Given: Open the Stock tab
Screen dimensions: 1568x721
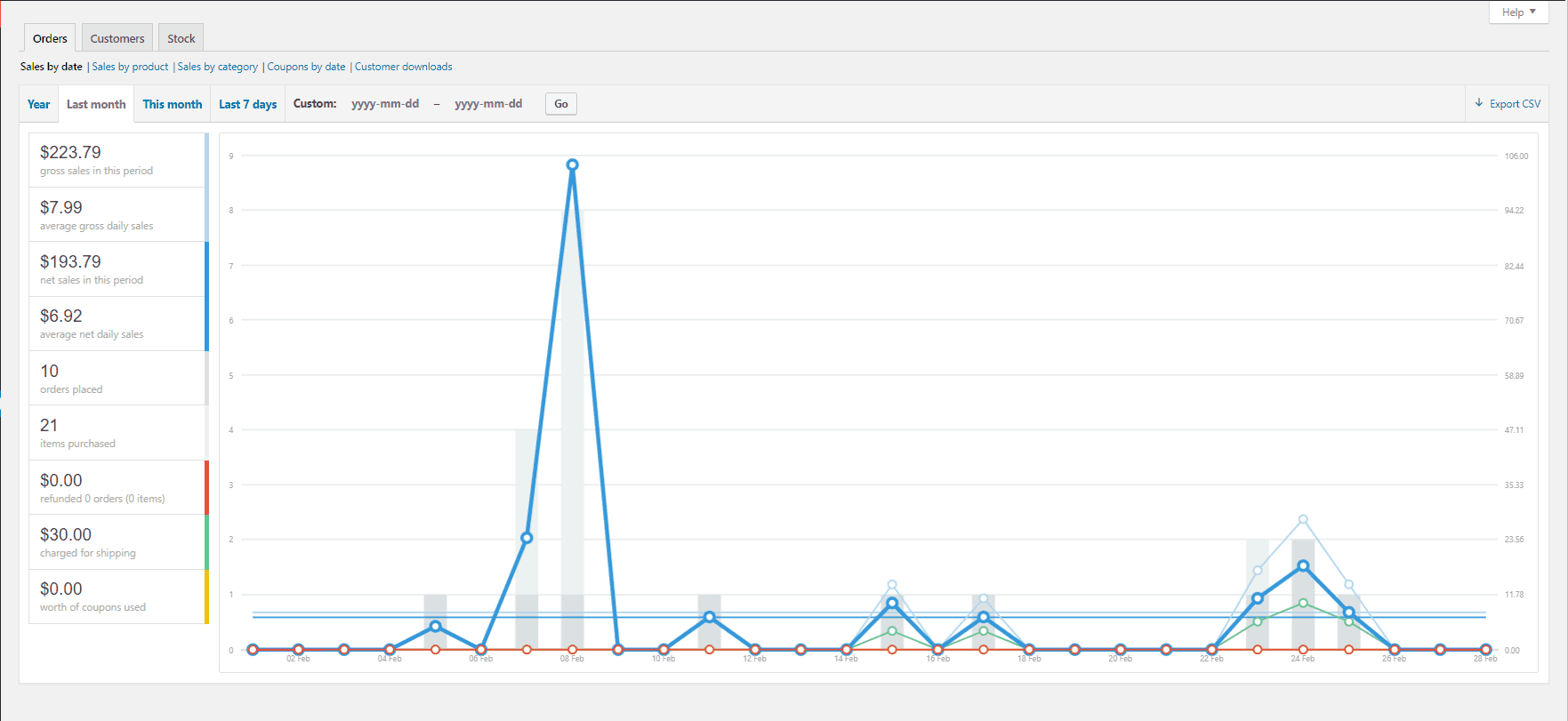Looking at the screenshot, I should coord(181,38).
